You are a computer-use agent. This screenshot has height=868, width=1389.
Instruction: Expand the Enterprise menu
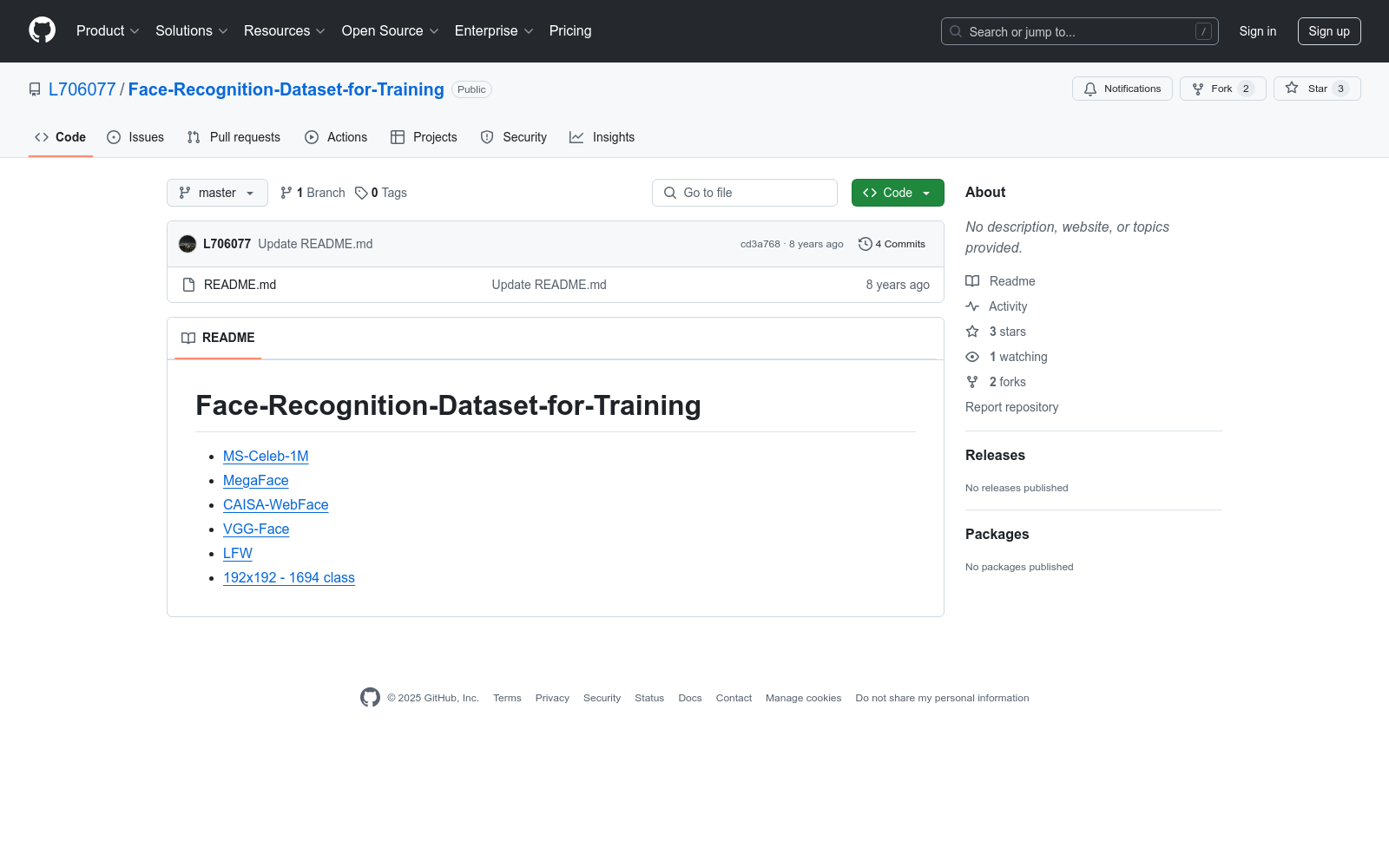coord(494,31)
